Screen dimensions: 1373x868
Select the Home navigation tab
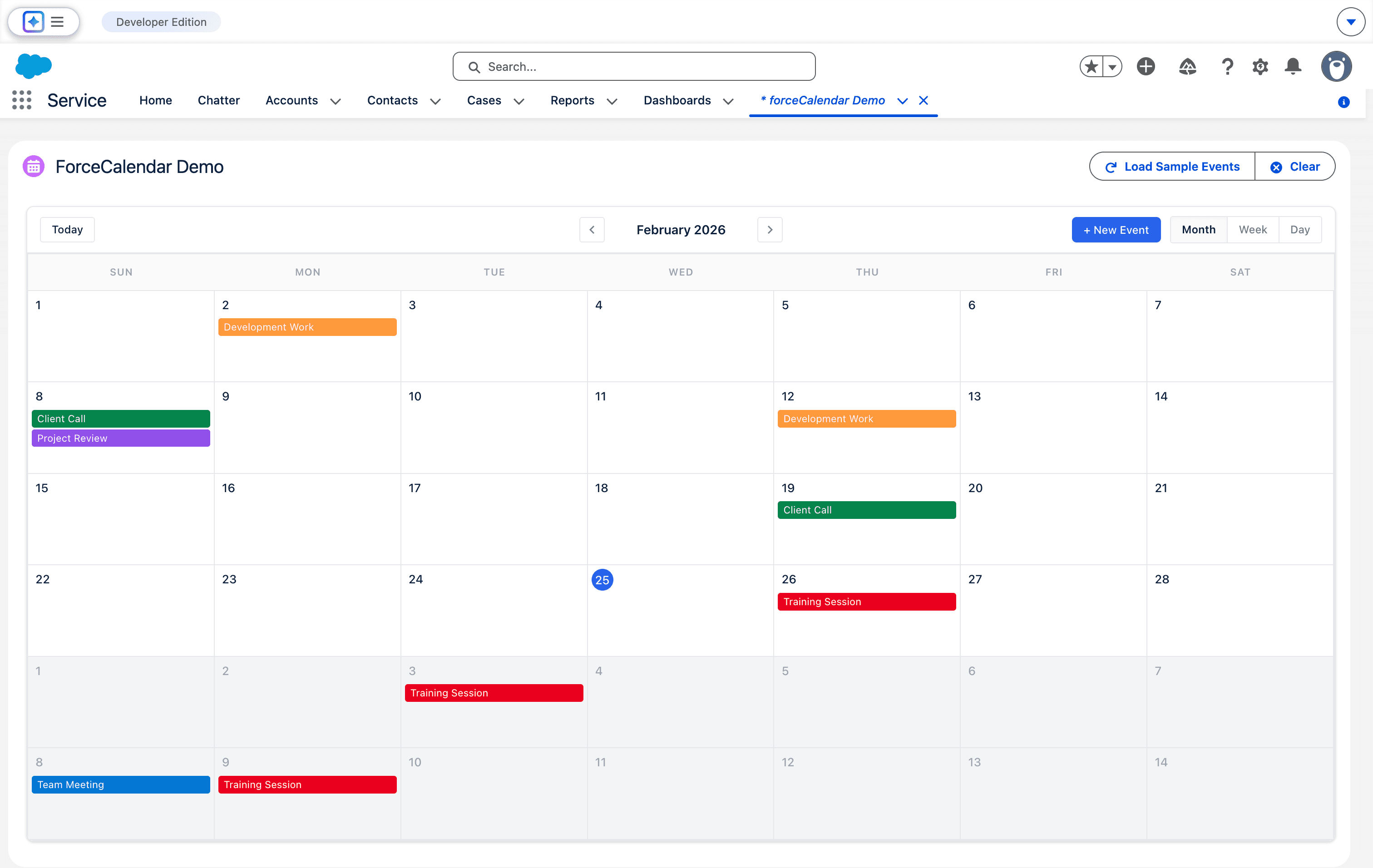click(155, 100)
